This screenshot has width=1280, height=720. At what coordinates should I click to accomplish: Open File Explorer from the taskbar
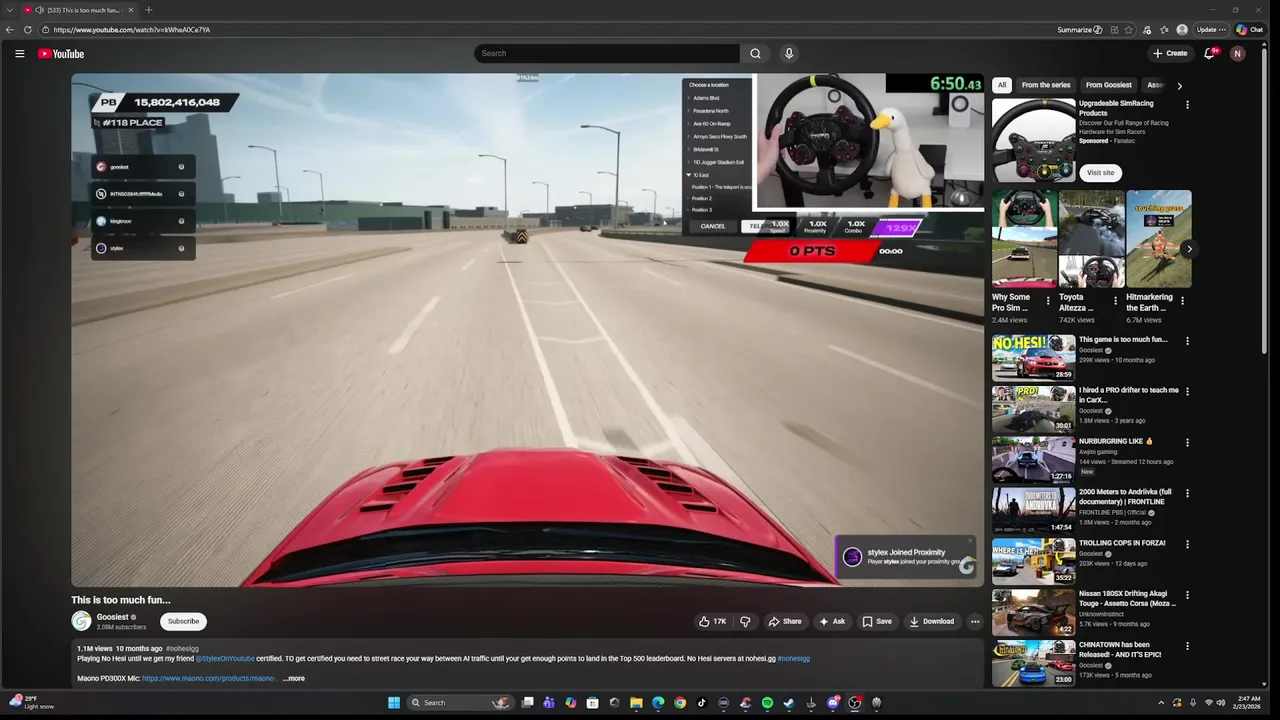636,703
